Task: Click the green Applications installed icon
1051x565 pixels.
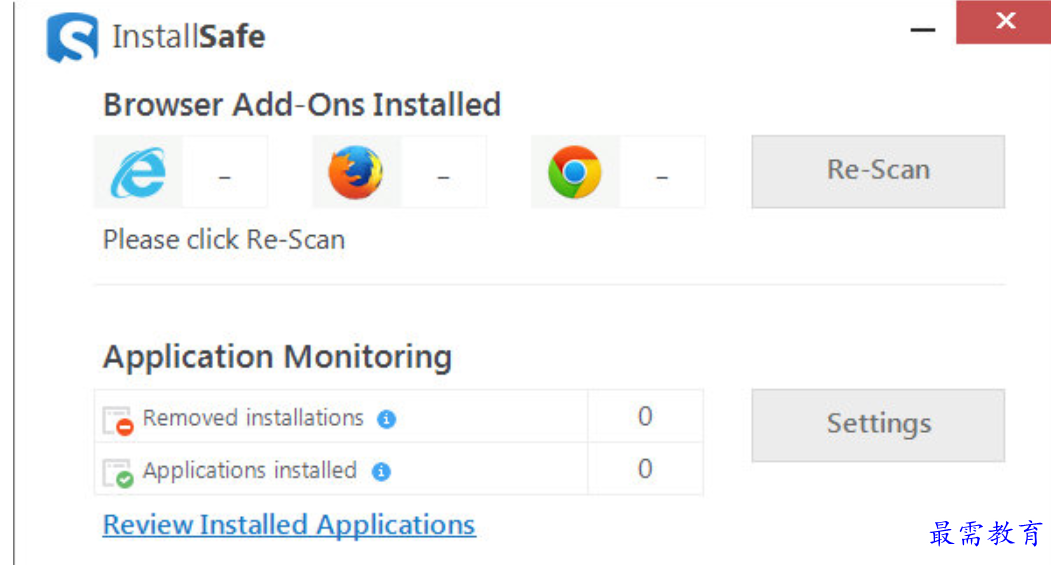Action: coord(118,473)
